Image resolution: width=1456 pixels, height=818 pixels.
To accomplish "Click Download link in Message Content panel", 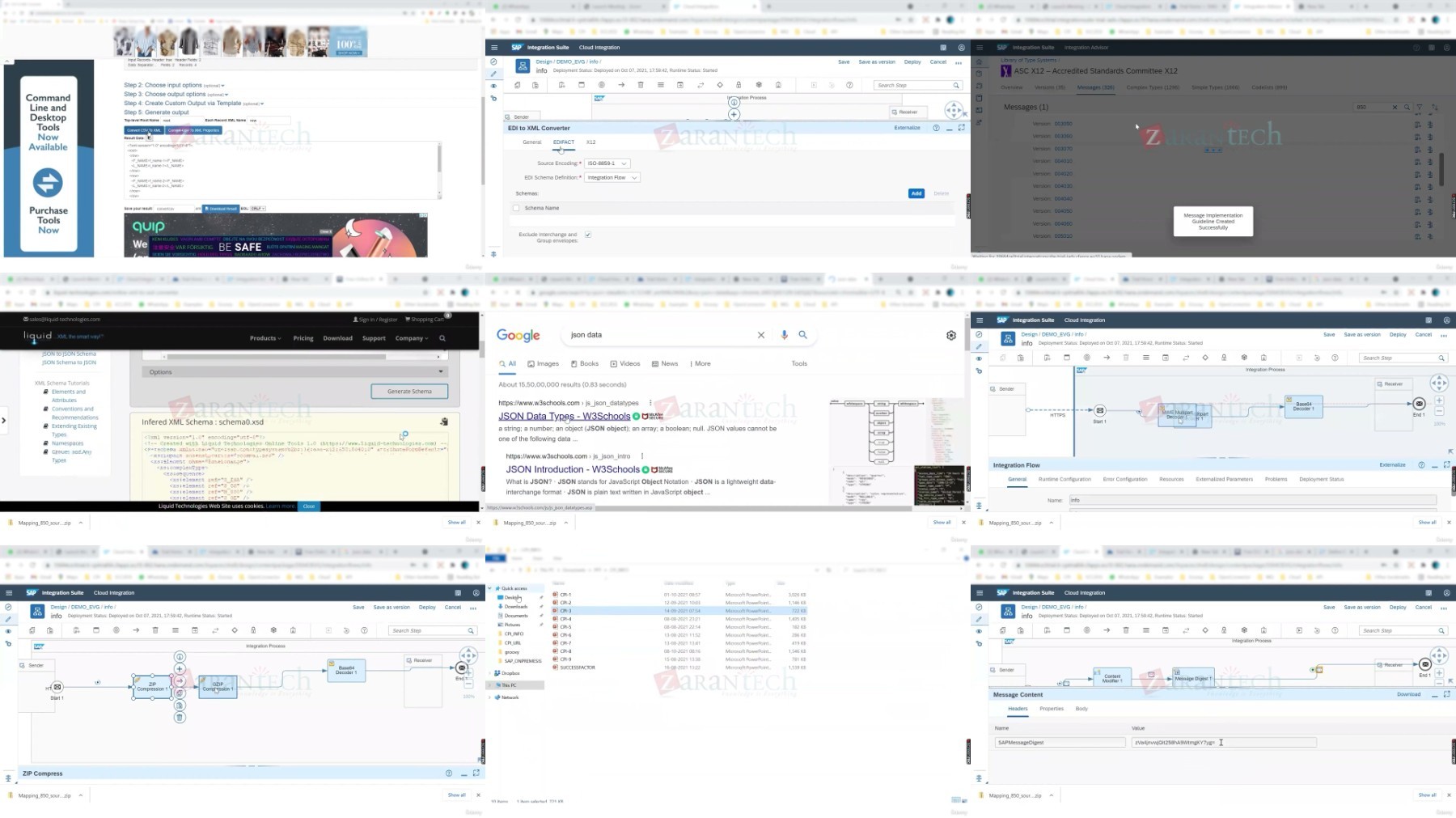I will [x=1408, y=694].
